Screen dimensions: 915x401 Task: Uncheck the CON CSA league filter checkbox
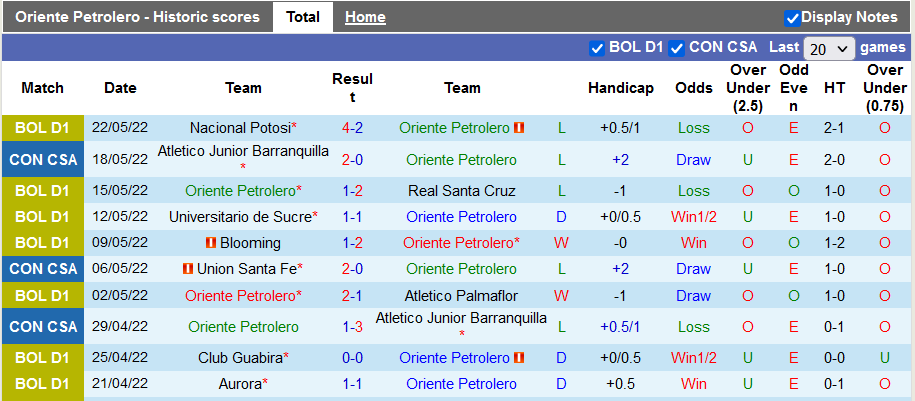pyautogui.click(x=677, y=47)
